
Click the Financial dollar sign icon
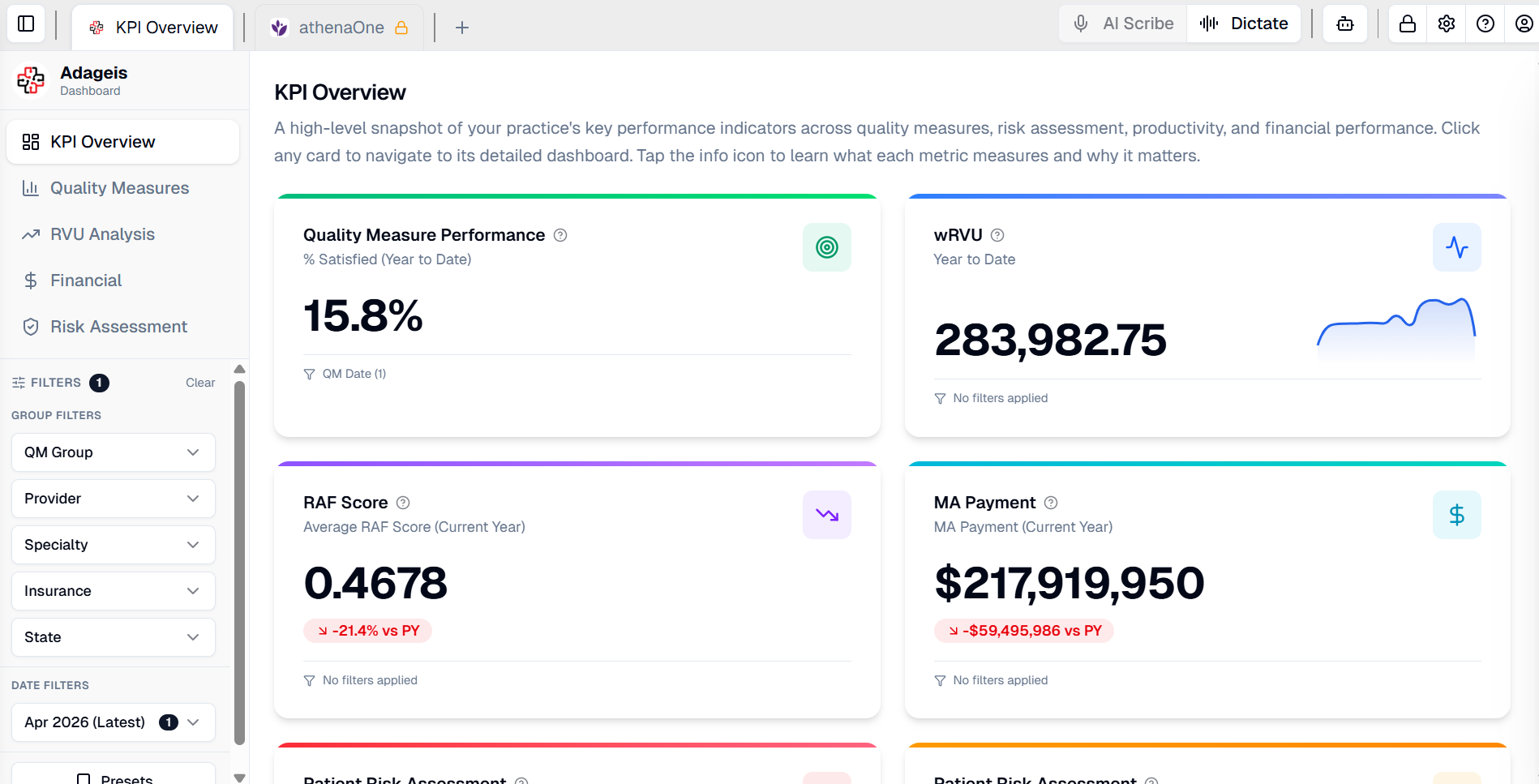(31, 281)
